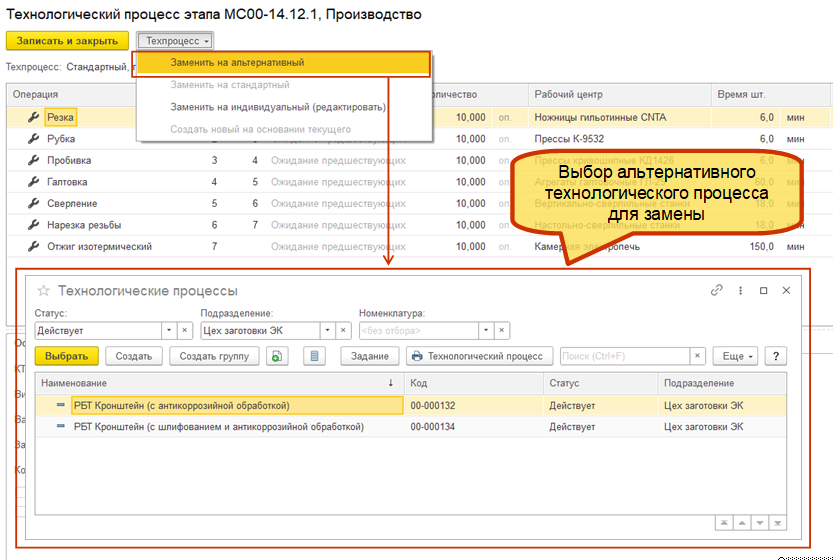
Task: Clear the Подразделение filter with X
Action: (343, 330)
